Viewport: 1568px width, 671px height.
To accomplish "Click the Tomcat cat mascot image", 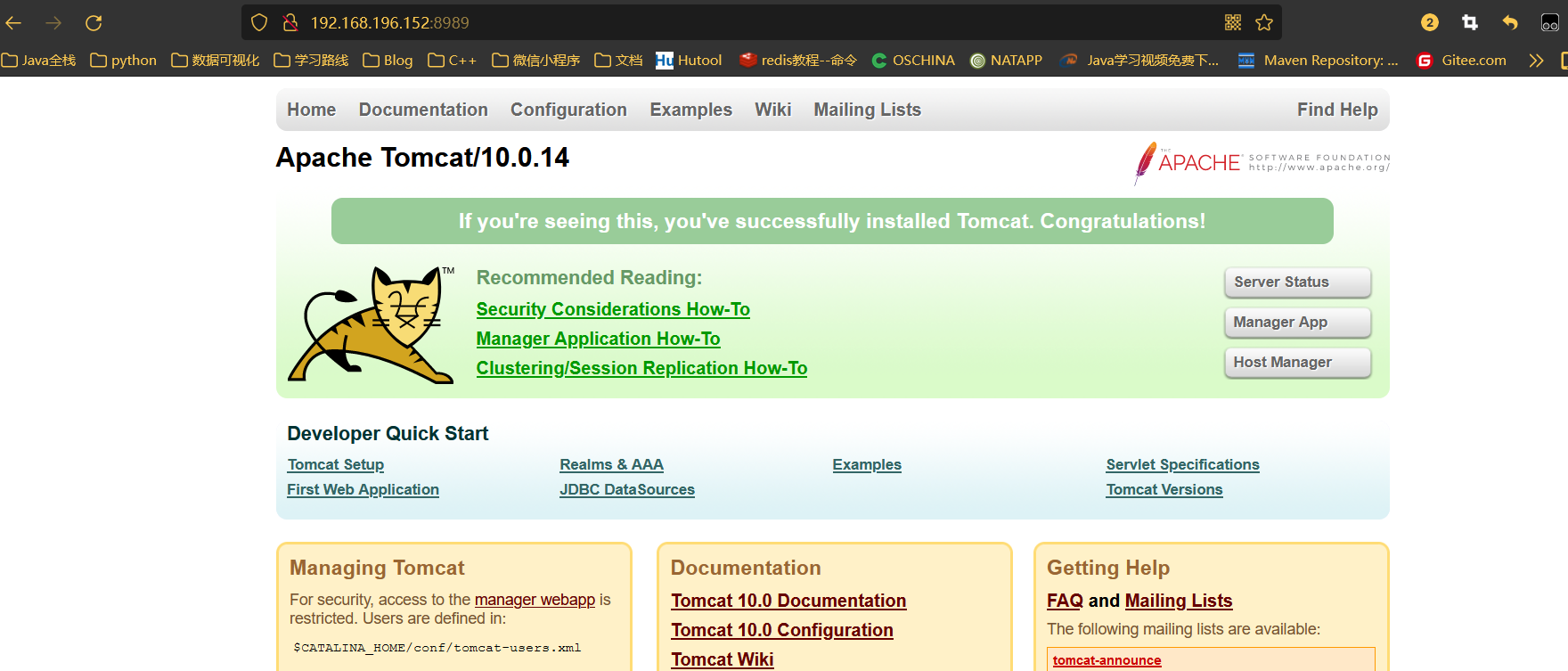I will tap(371, 325).
